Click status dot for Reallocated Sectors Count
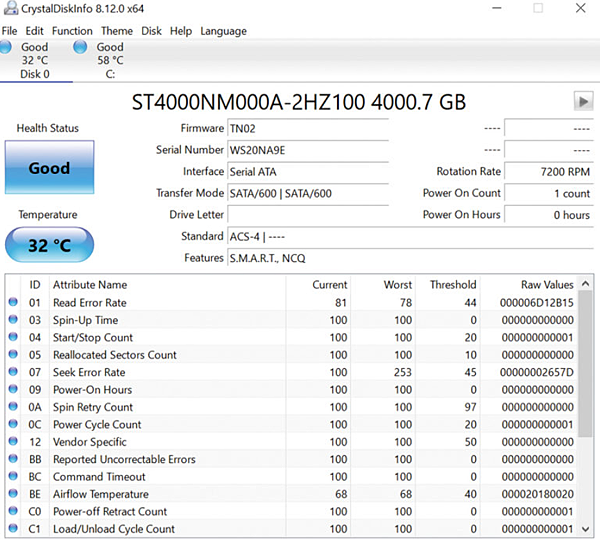The image size is (600, 542). [13, 354]
